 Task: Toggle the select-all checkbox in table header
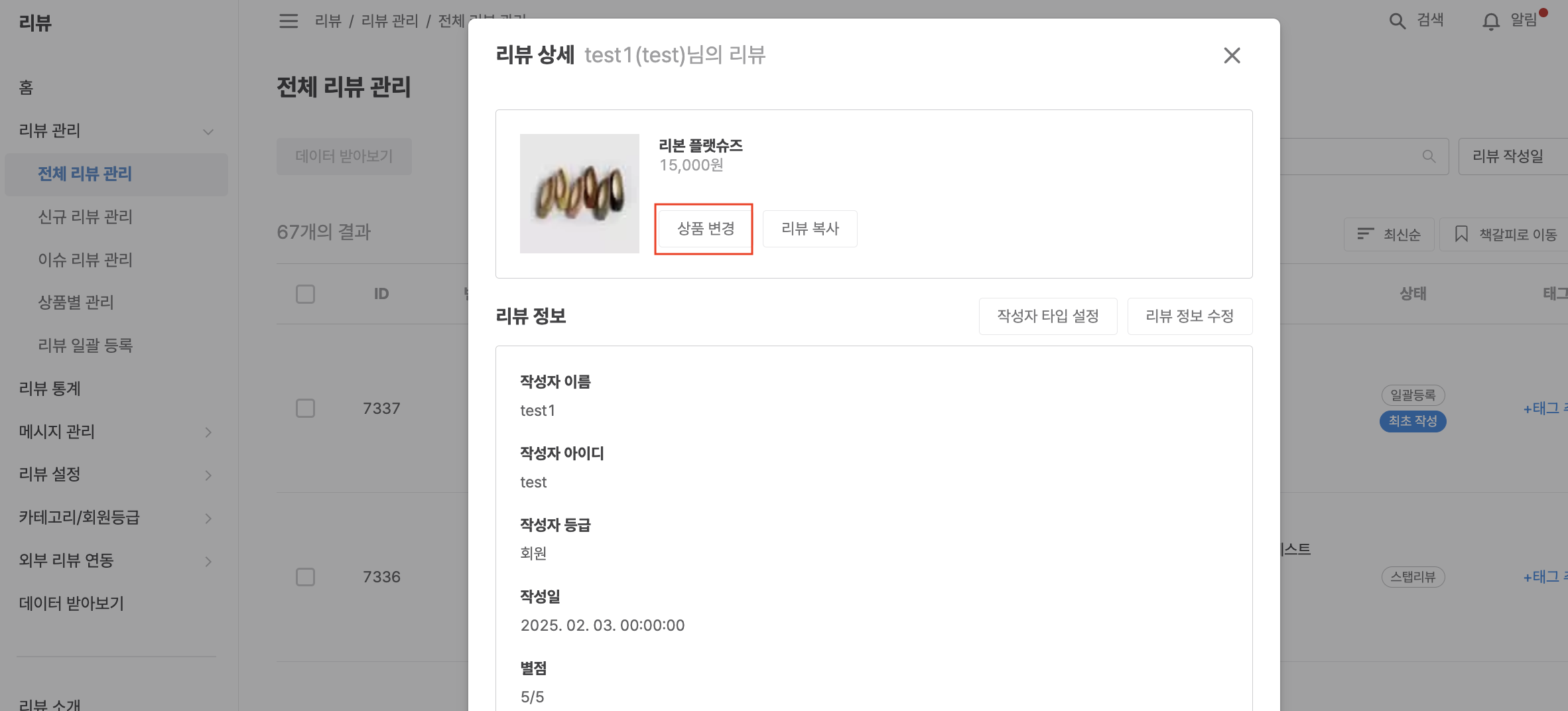(x=305, y=294)
